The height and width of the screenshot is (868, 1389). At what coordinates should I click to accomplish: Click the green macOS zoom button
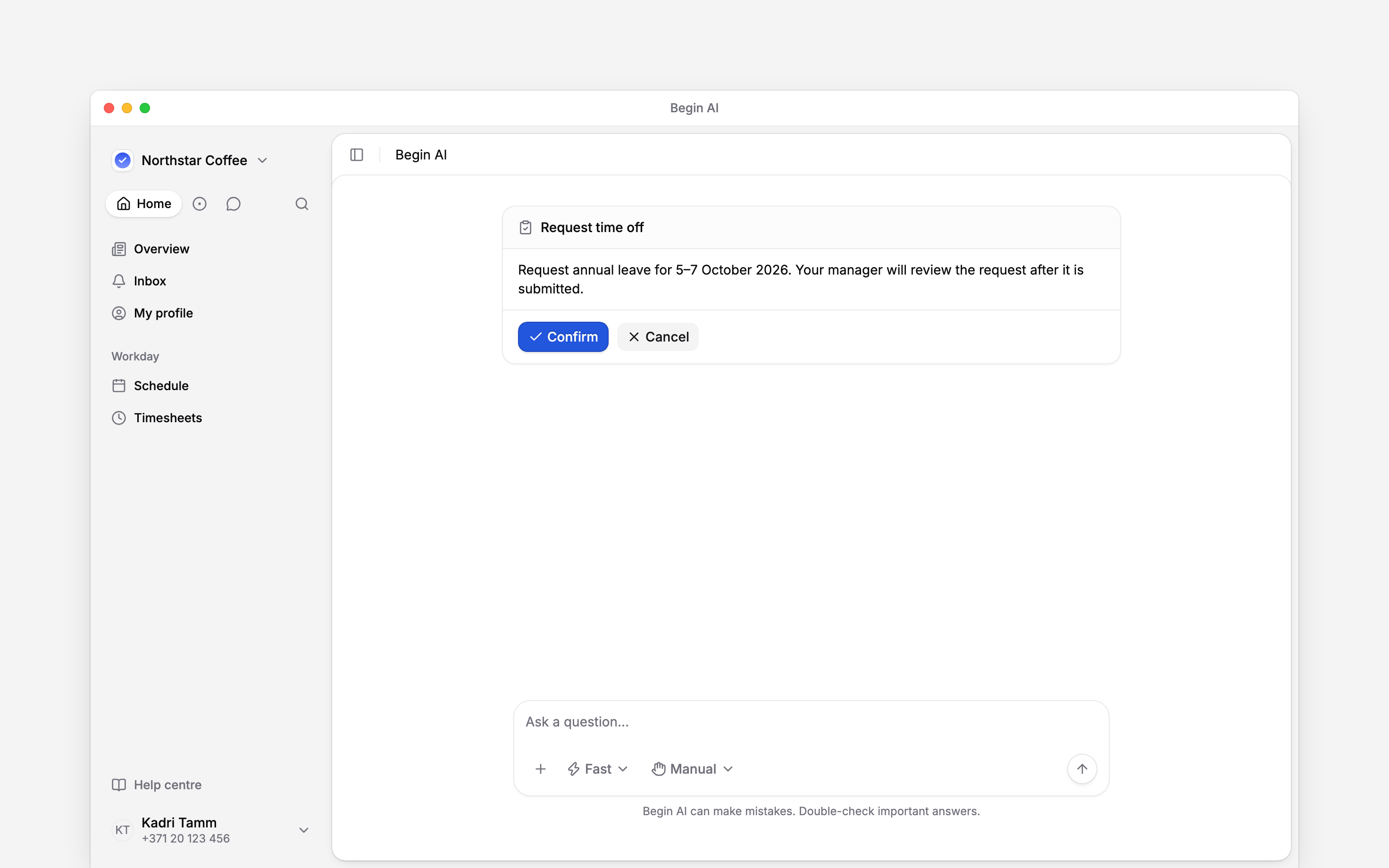pos(145,108)
